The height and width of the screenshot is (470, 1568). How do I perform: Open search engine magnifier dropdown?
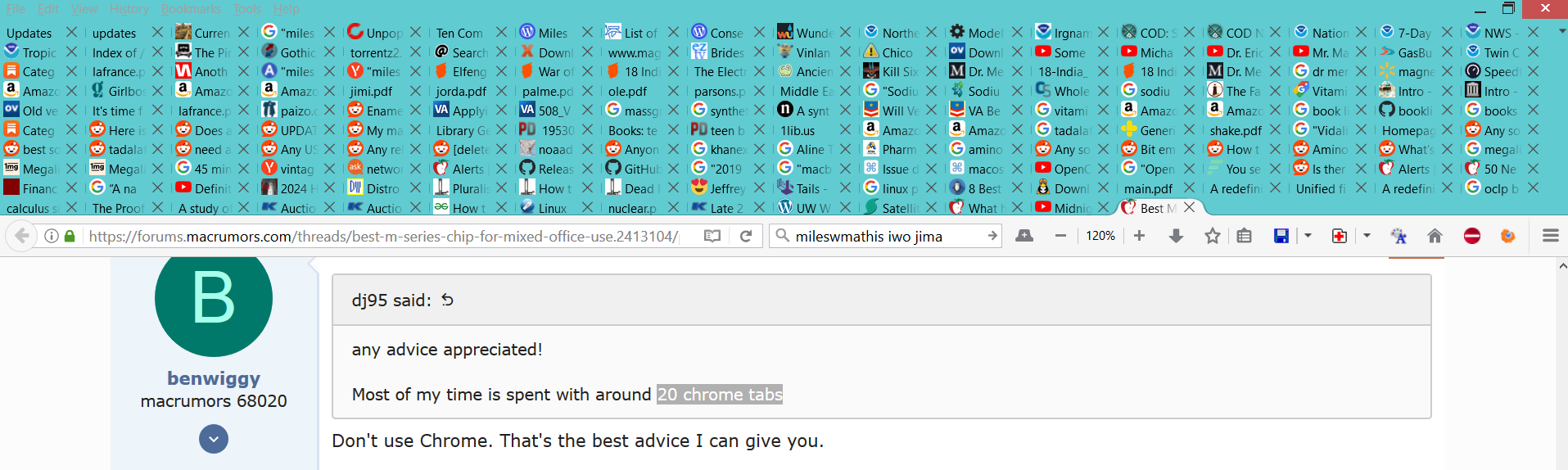point(783,236)
